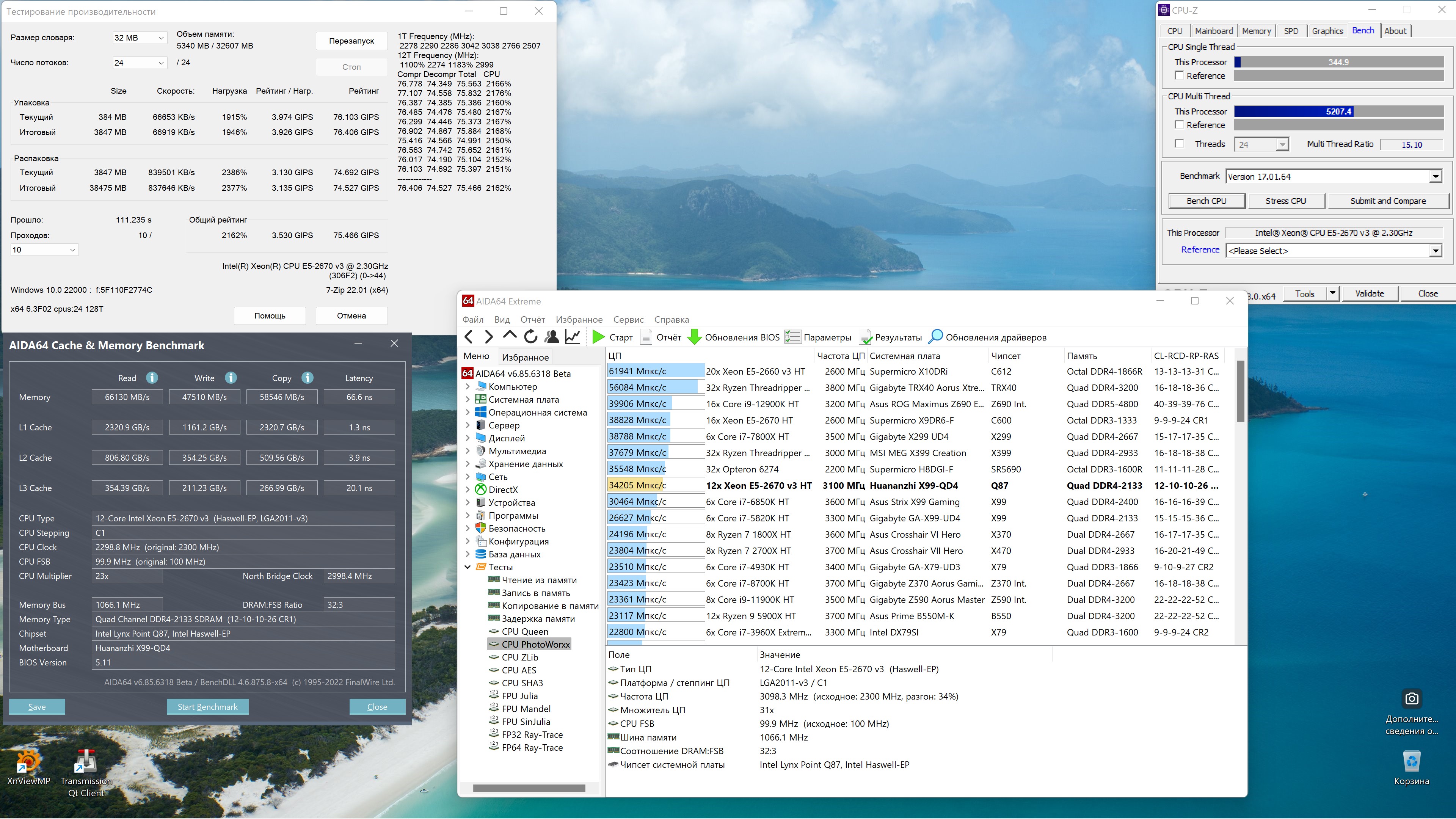The height and width of the screenshot is (819, 1456).
Task: Click the AIDA64 refresh icon
Action: coord(530,337)
